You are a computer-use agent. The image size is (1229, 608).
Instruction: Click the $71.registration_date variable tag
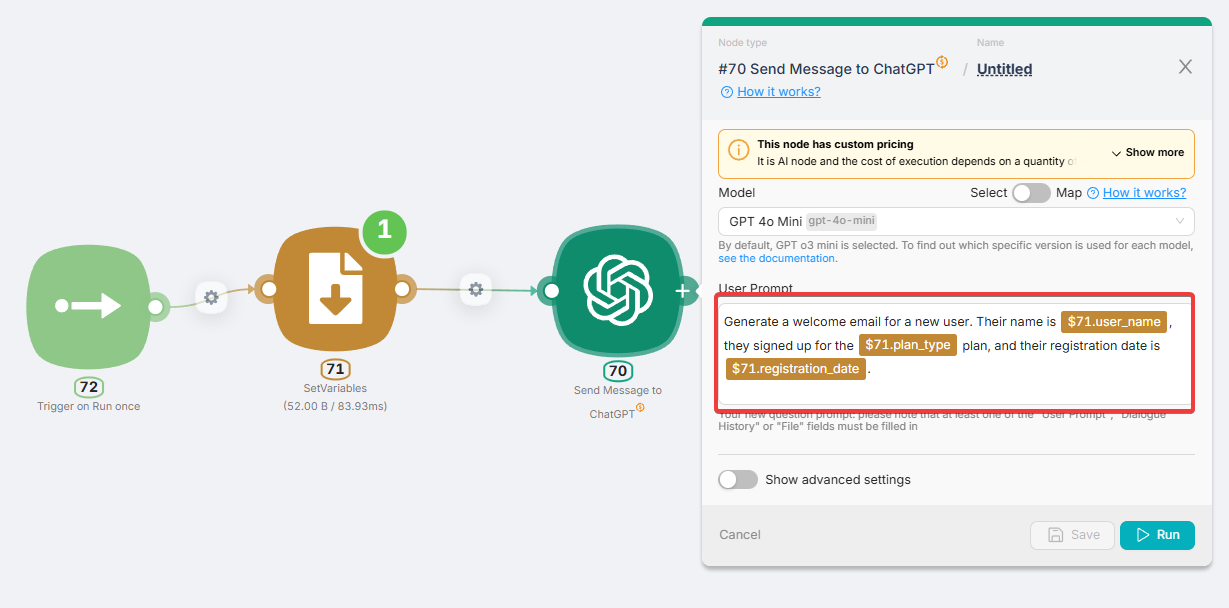(x=796, y=368)
